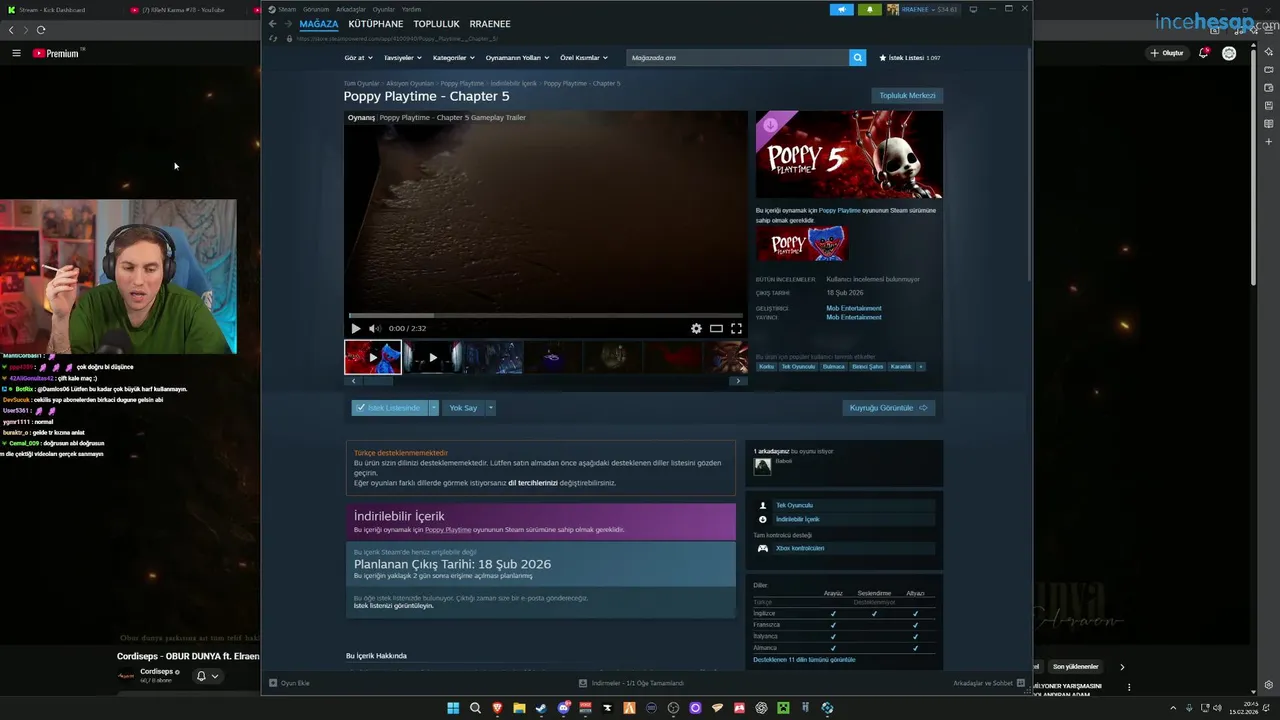Click İstek listenizi görüntüleyin link

point(394,606)
